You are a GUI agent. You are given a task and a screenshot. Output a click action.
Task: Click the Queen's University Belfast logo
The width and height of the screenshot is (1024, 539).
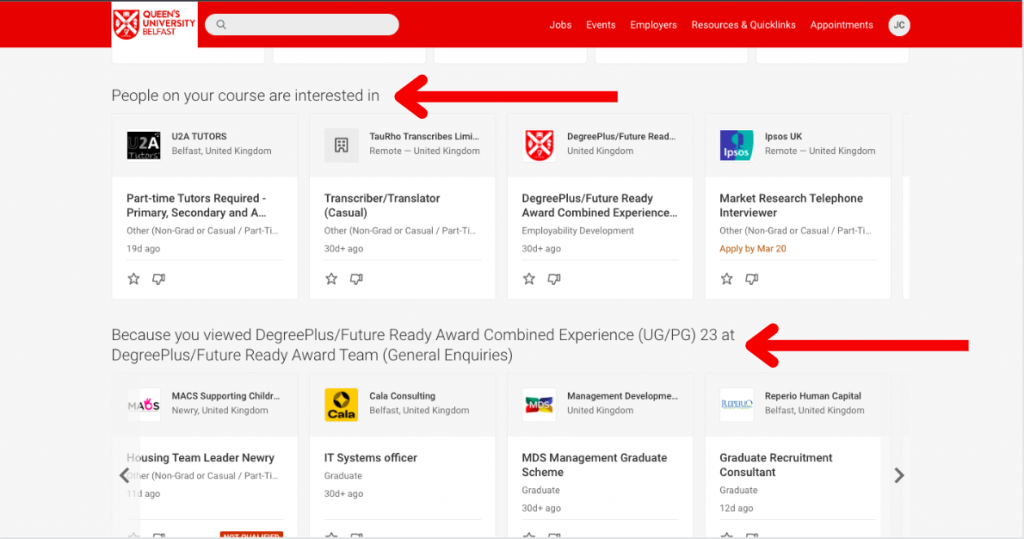click(x=154, y=25)
